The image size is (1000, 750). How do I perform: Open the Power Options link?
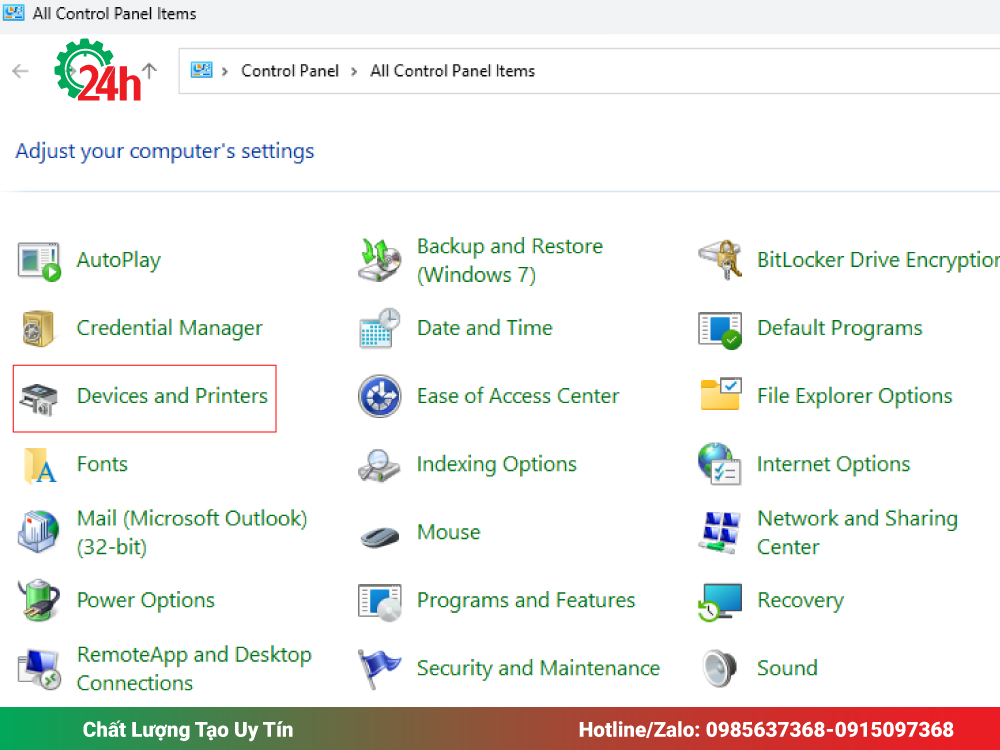pyautogui.click(x=145, y=600)
